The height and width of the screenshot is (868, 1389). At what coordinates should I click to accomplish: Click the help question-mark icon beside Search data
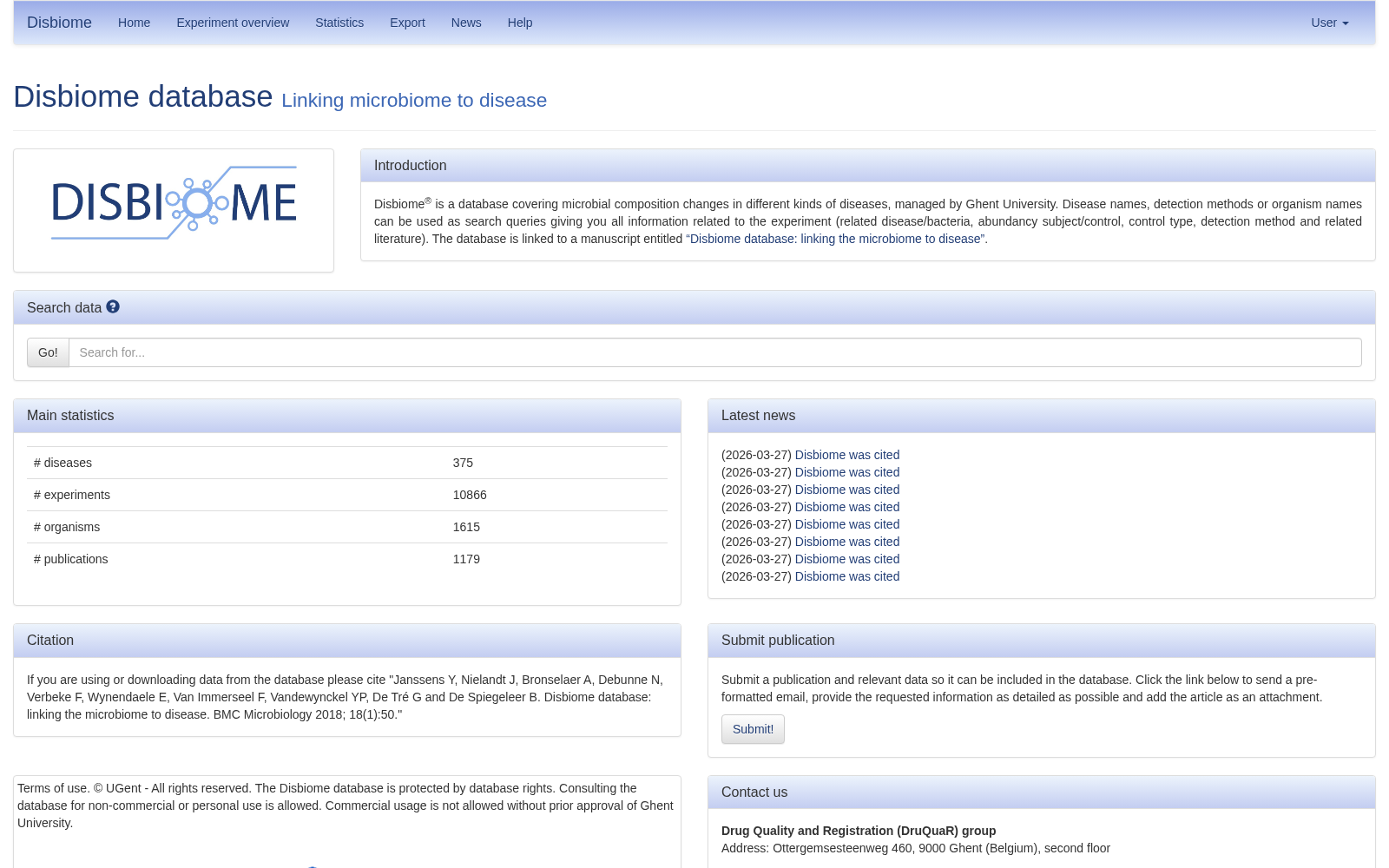(113, 307)
